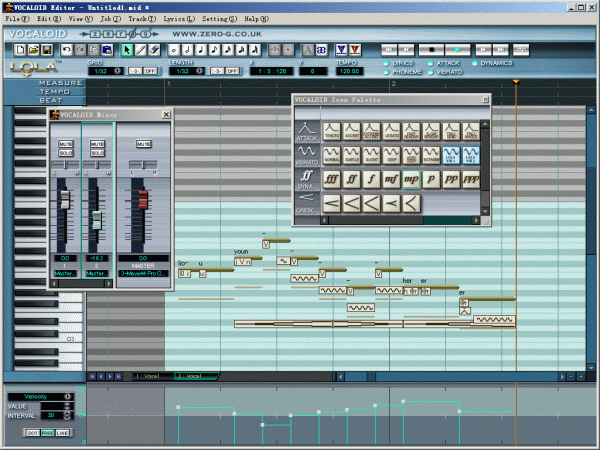The height and width of the screenshot is (450, 600).
Task: Click the red V icon in the toolbar
Action: click(x=355, y=50)
